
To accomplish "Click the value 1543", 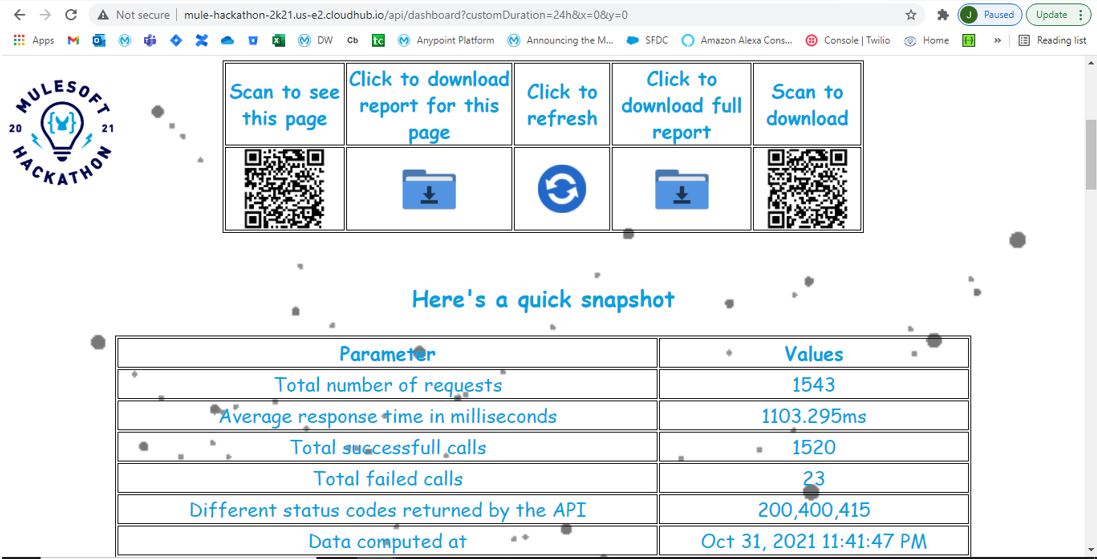I will click(x=814, y=385).
